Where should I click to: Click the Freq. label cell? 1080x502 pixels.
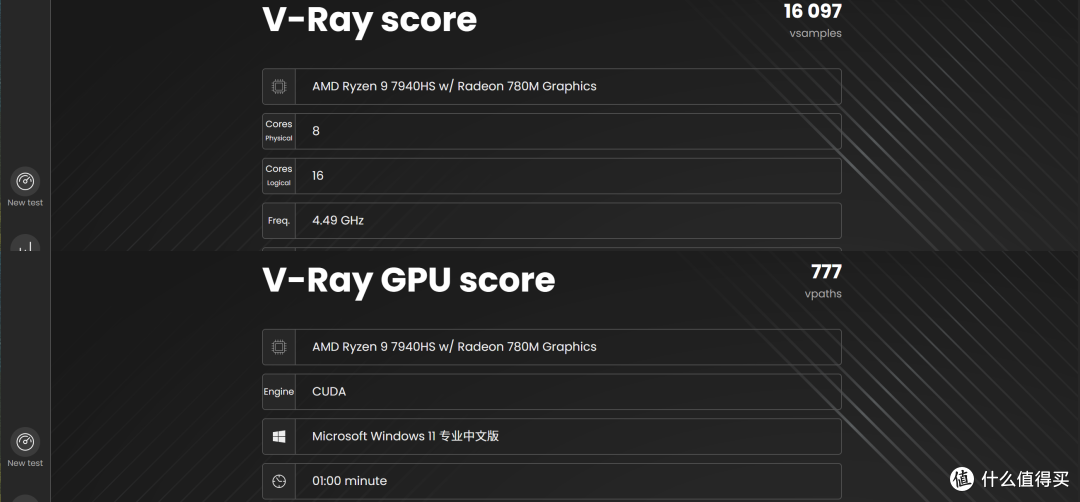[279, 220]
